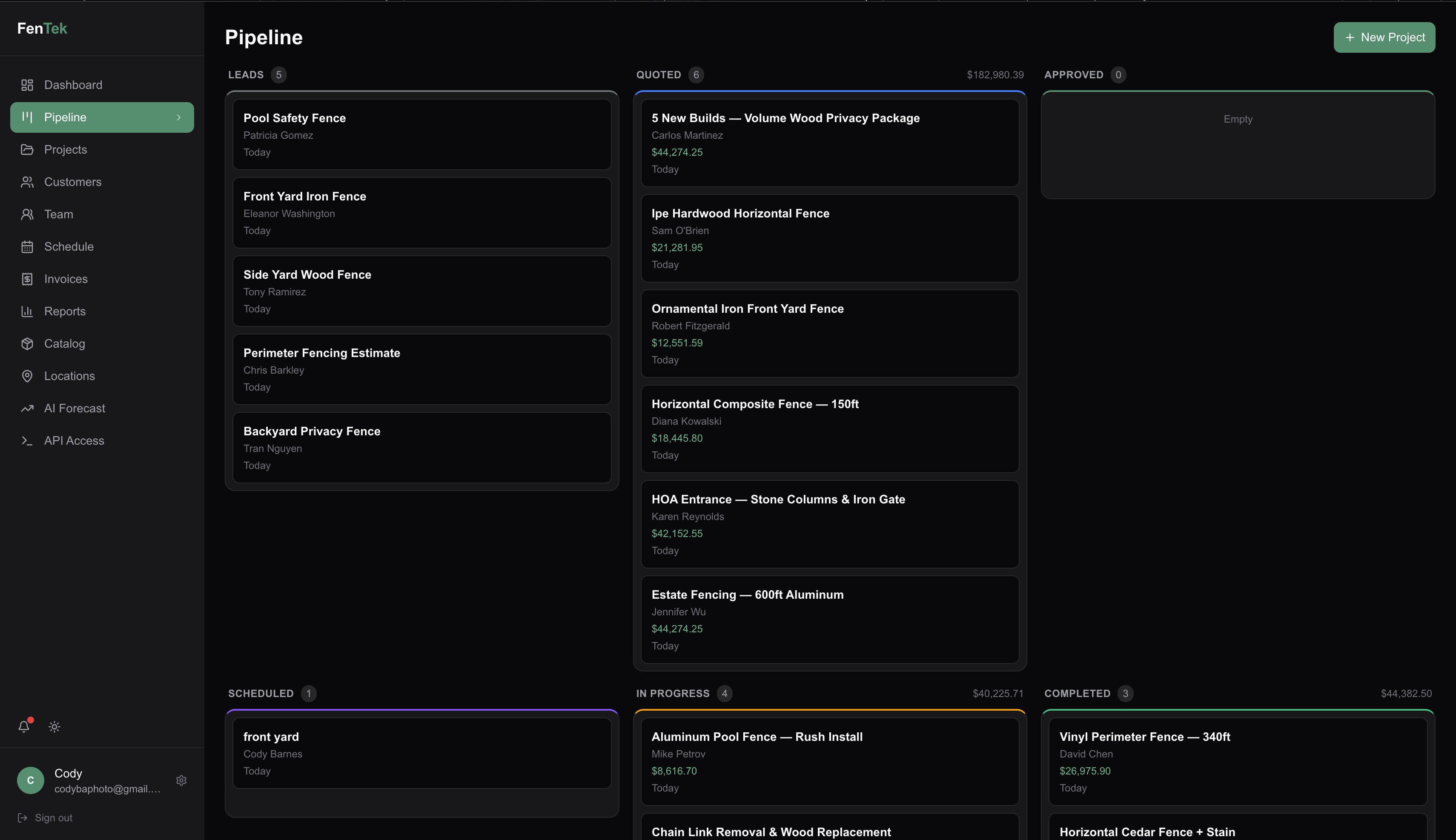1456x840 pixels.
Task: Open 5 New Builds Volume Wood card
Action: [x=830, y=143]
